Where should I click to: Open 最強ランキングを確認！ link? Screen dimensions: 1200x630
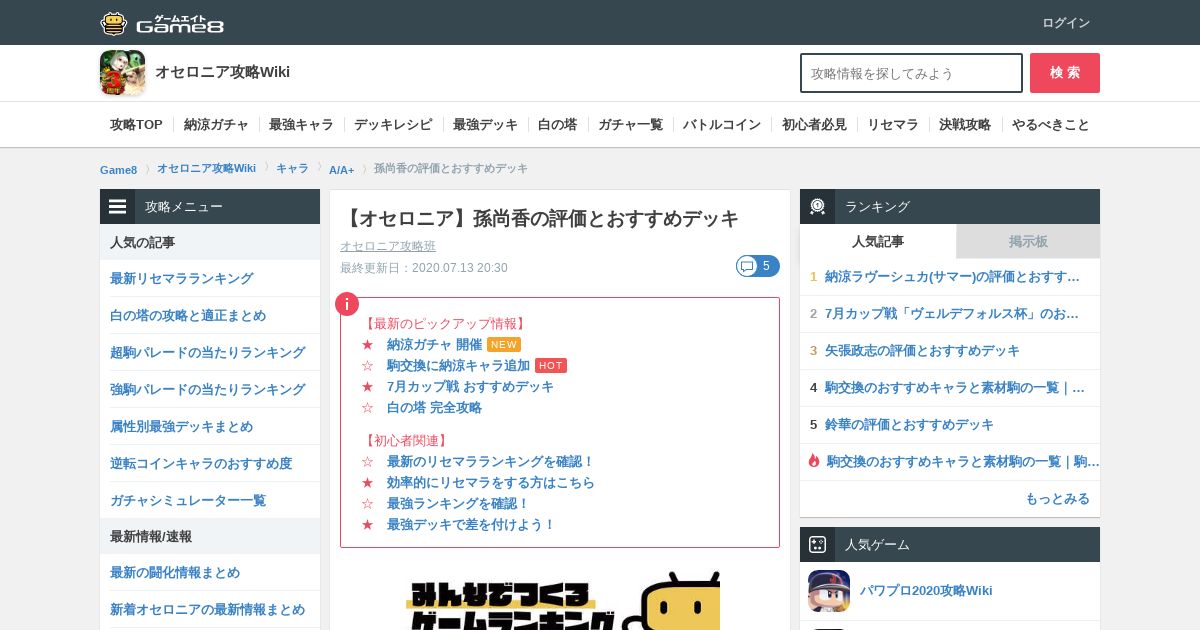coord(458,503)
